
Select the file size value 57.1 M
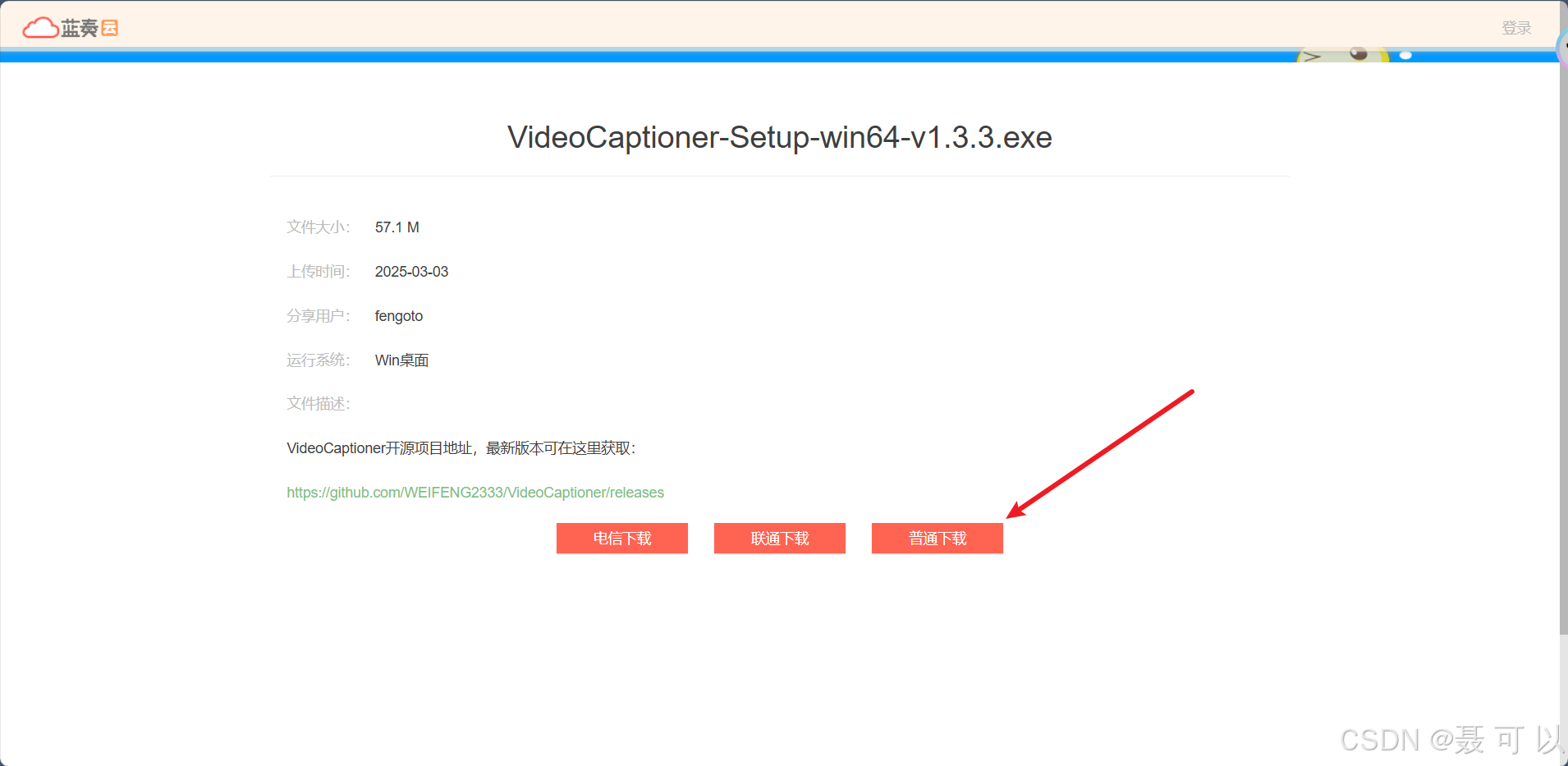point(397,227)
